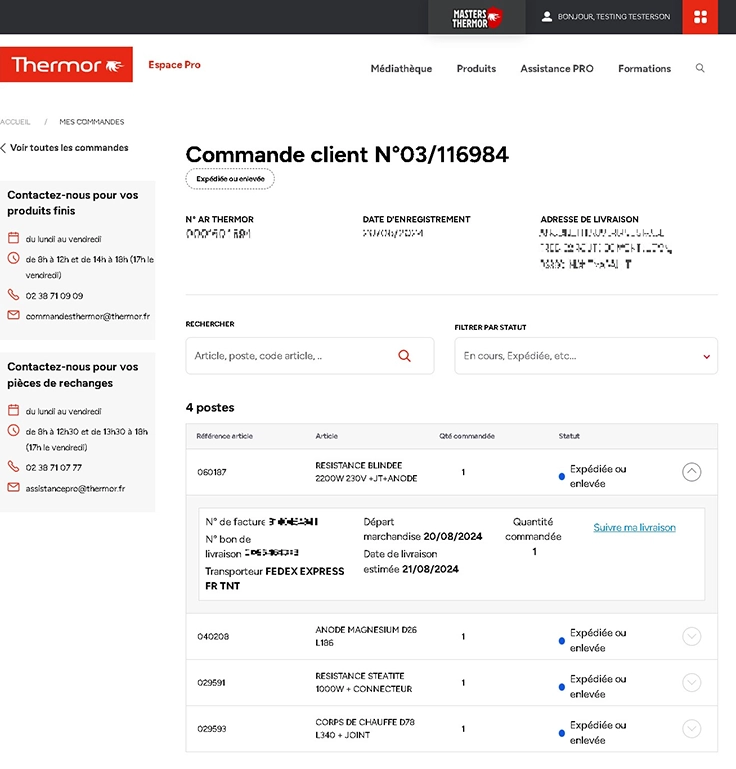Click the red search icon in Rechercher field
The width and height of the screenshot is (736, 769).
[404, 356]
